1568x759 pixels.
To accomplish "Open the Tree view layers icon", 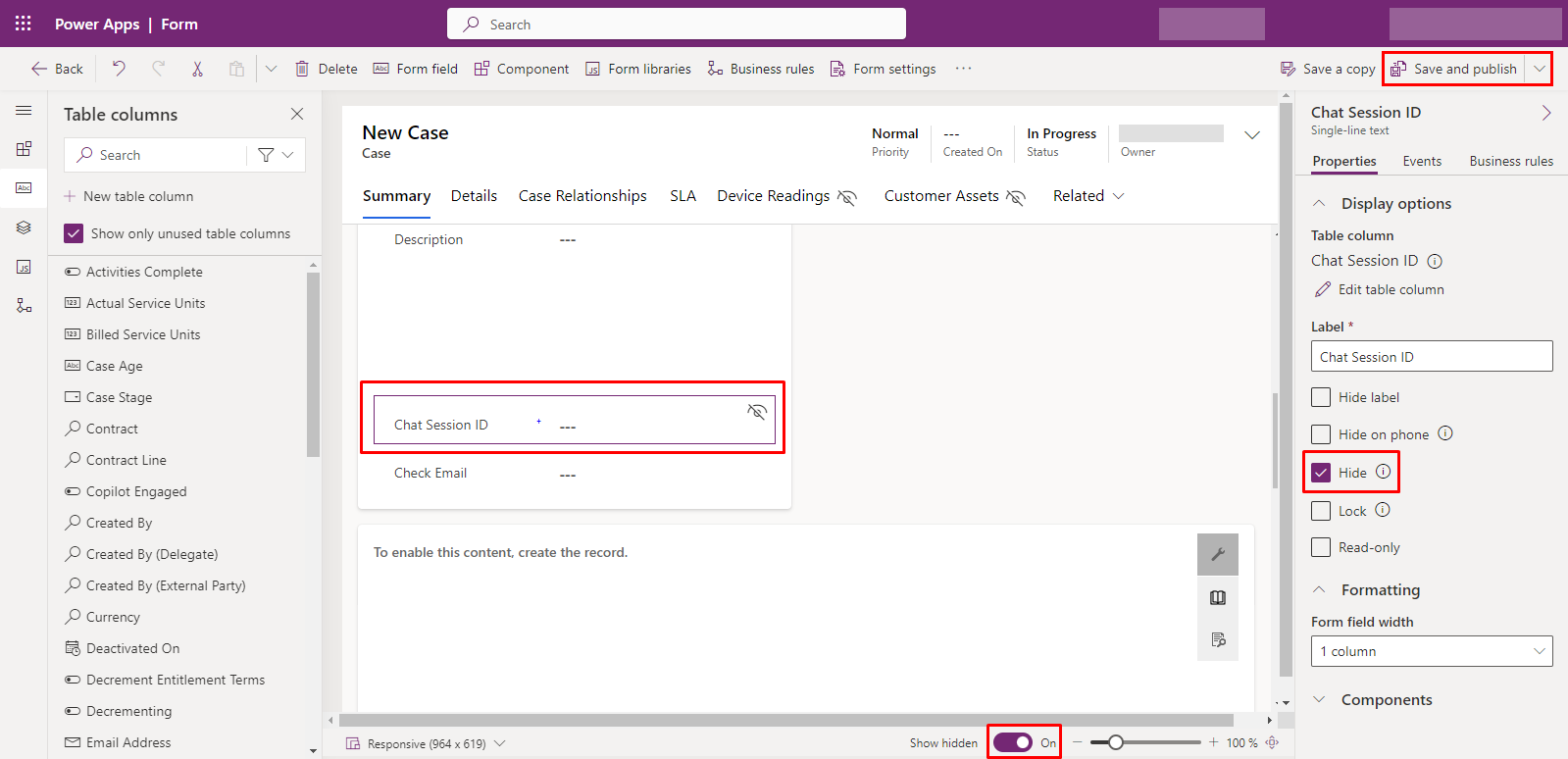I will pos(24,228).
